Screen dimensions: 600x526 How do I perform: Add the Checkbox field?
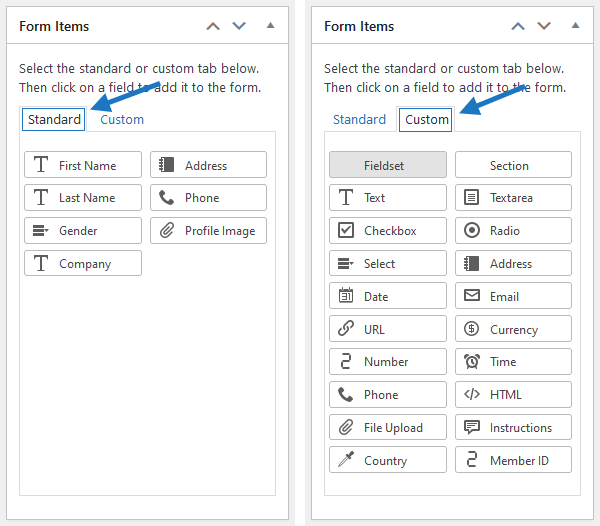click(387, 231)
